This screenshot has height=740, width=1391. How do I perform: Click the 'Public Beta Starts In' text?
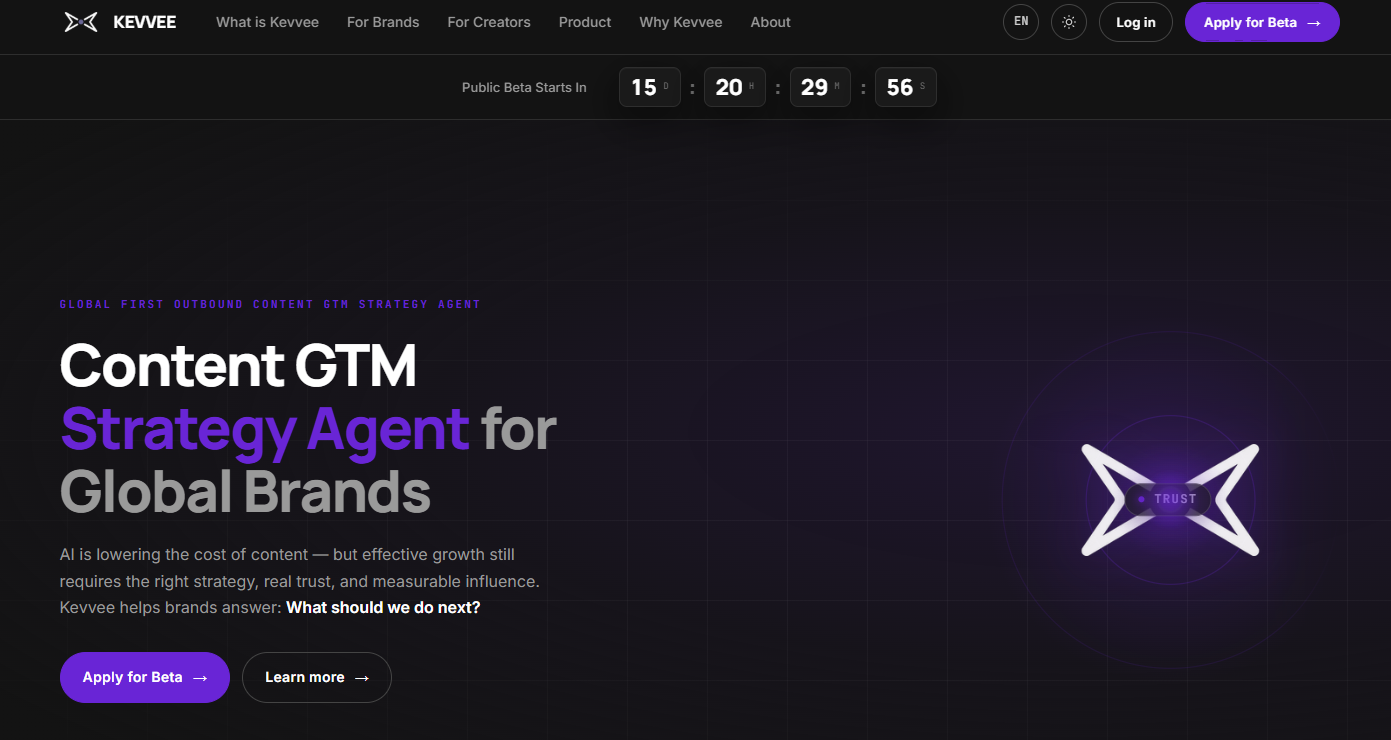524,87
